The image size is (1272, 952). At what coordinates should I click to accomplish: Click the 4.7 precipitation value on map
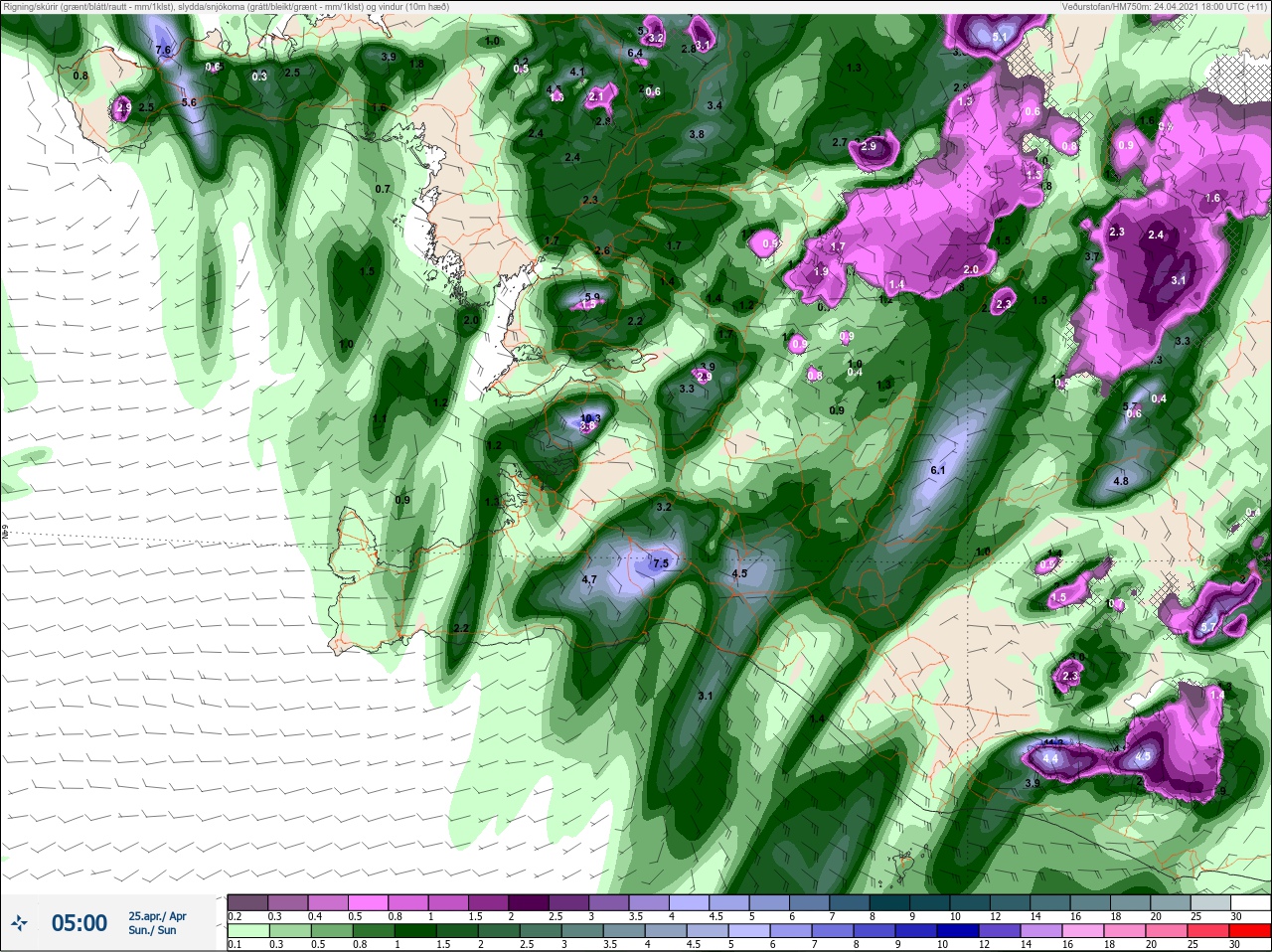click(588, 579)
